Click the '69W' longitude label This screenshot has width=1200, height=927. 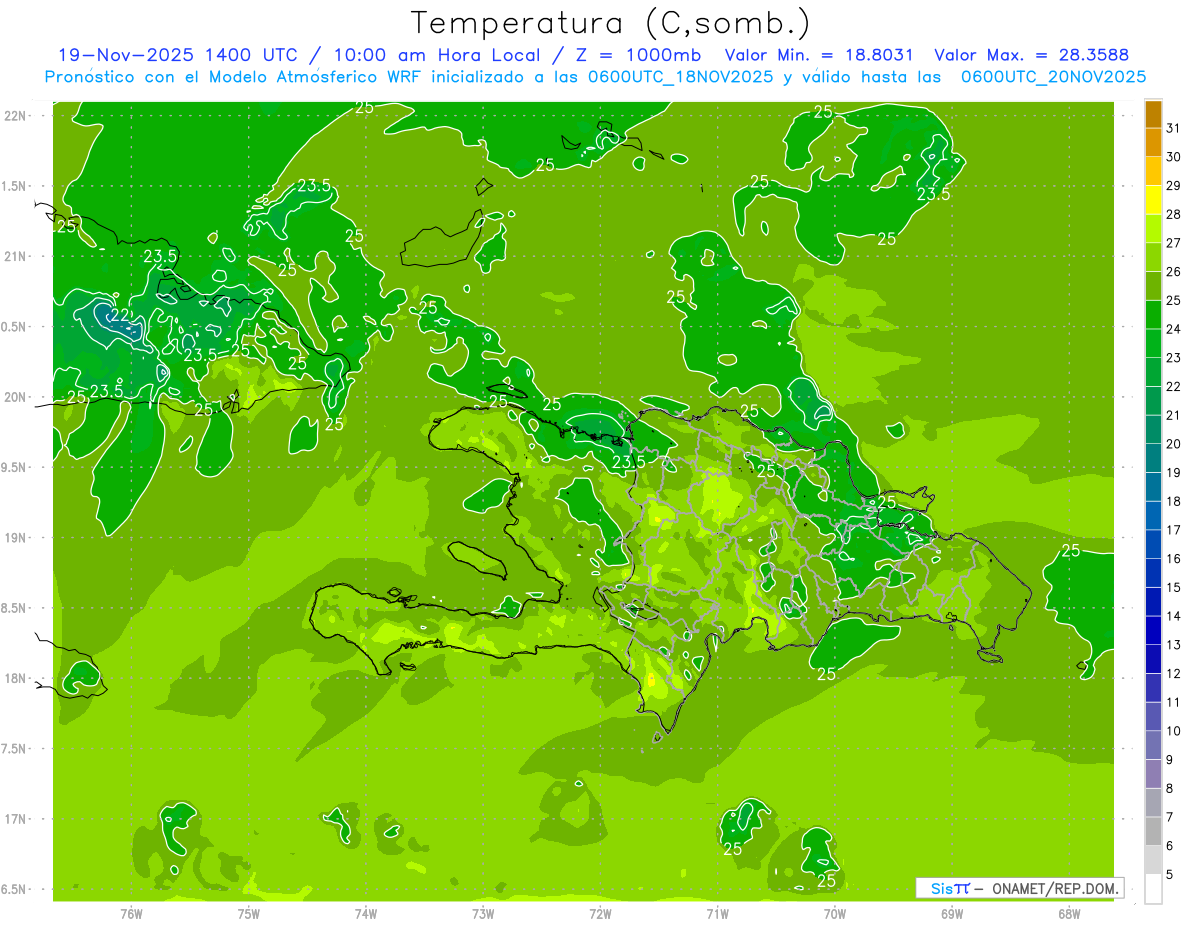pos(952,913)
